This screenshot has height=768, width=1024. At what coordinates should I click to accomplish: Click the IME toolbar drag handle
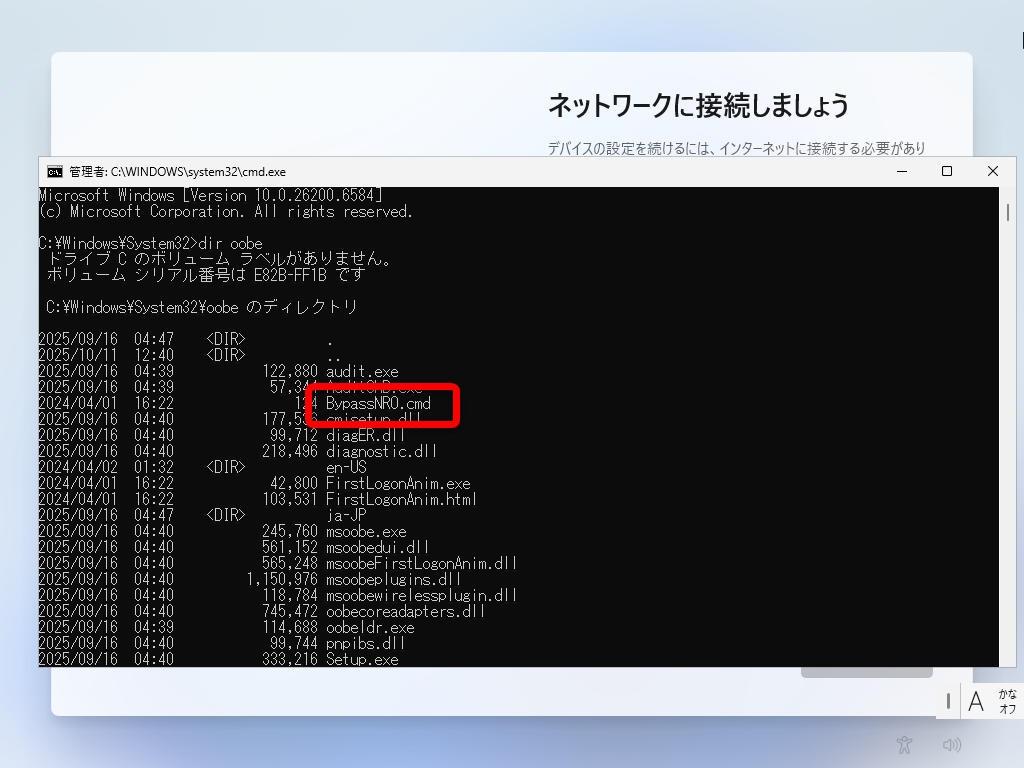(948, 701)
